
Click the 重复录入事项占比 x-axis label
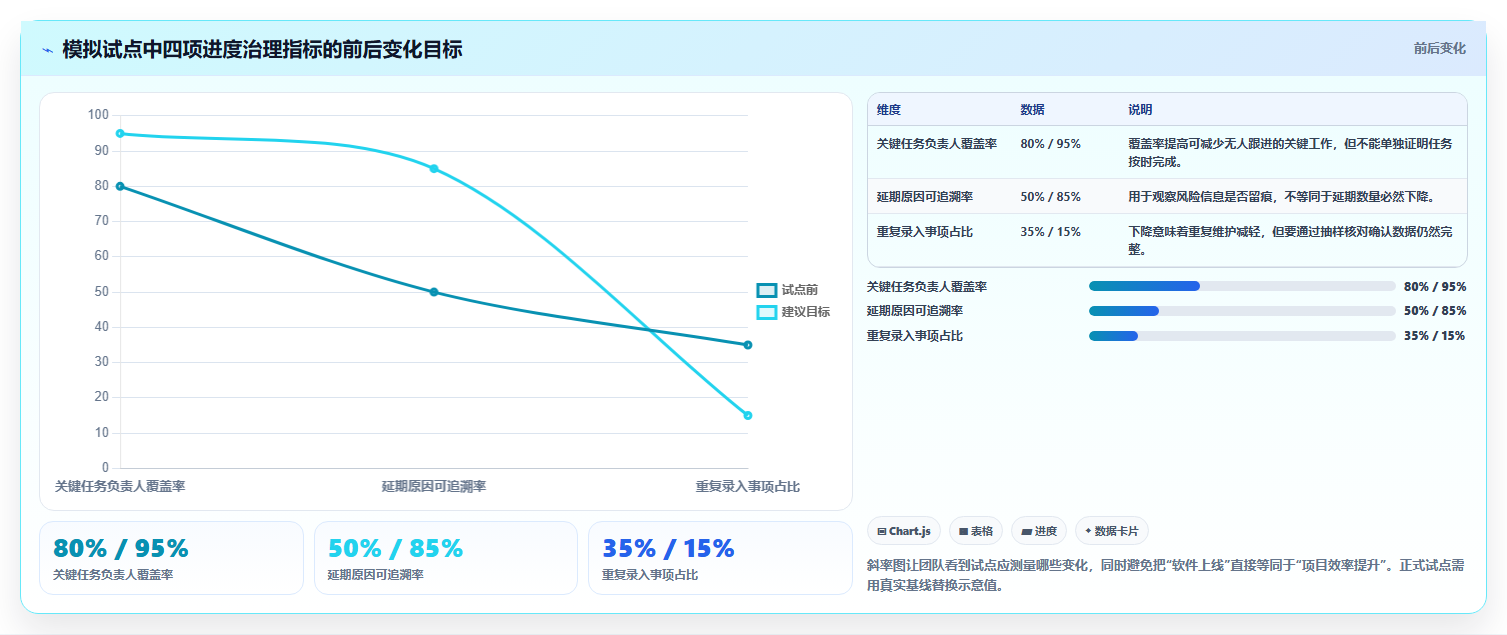[x=748, y=487]
